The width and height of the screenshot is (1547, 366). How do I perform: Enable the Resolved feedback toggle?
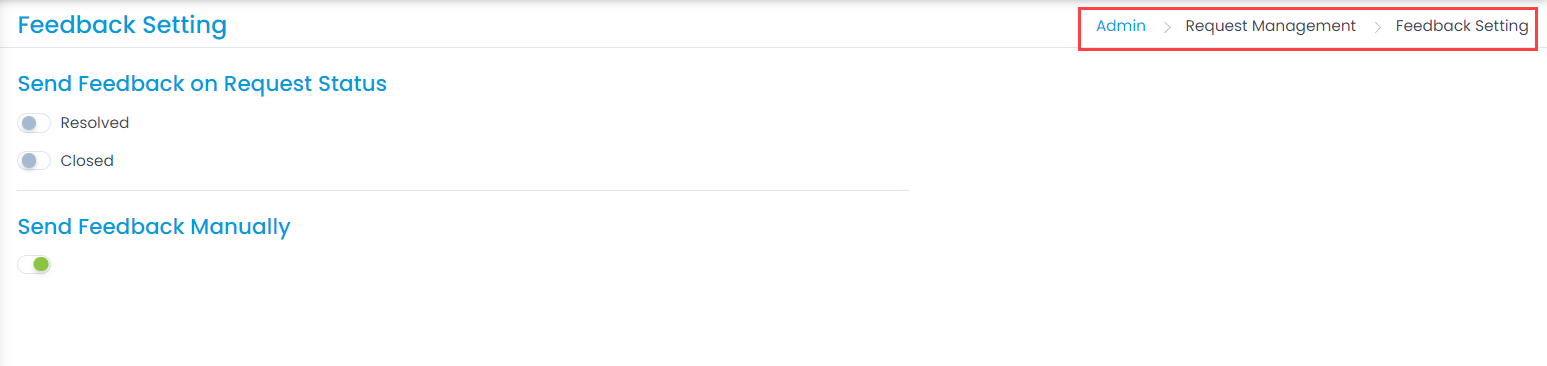pos(34,123)
